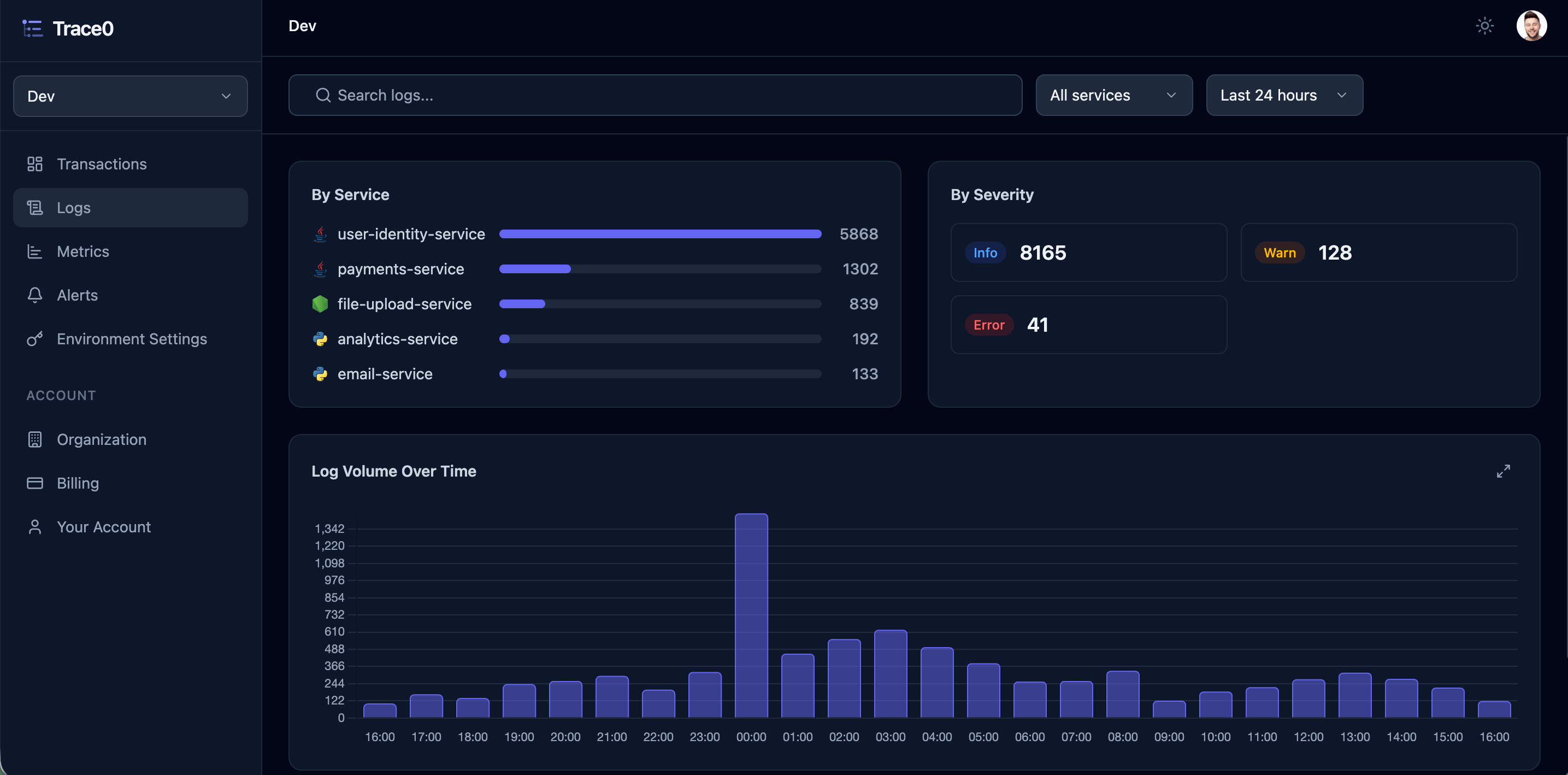Open Organization settings
Viewport: 1568px width, 775px height.
(x=130, y=439)
